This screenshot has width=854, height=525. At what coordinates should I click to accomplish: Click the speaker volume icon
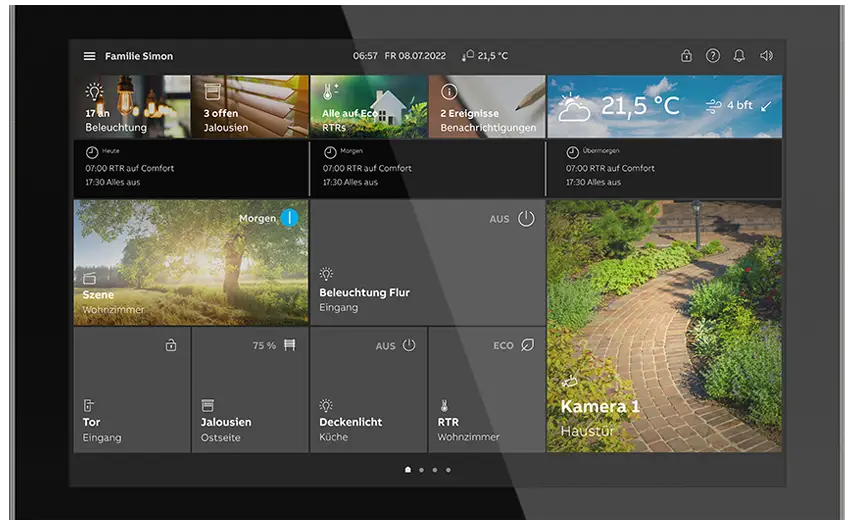pos(766,56)
